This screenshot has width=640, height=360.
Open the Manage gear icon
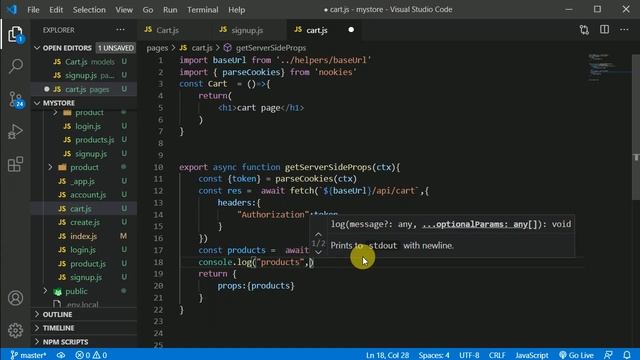click(16, 330)
